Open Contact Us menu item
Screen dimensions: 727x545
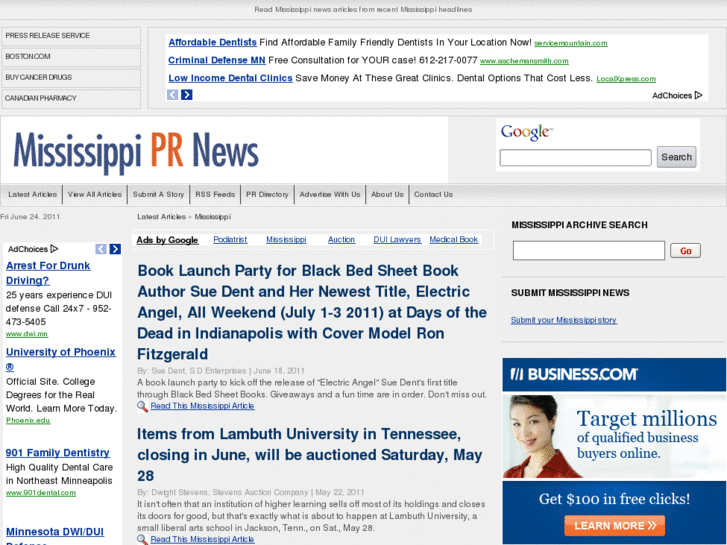(x=434, y=194)
